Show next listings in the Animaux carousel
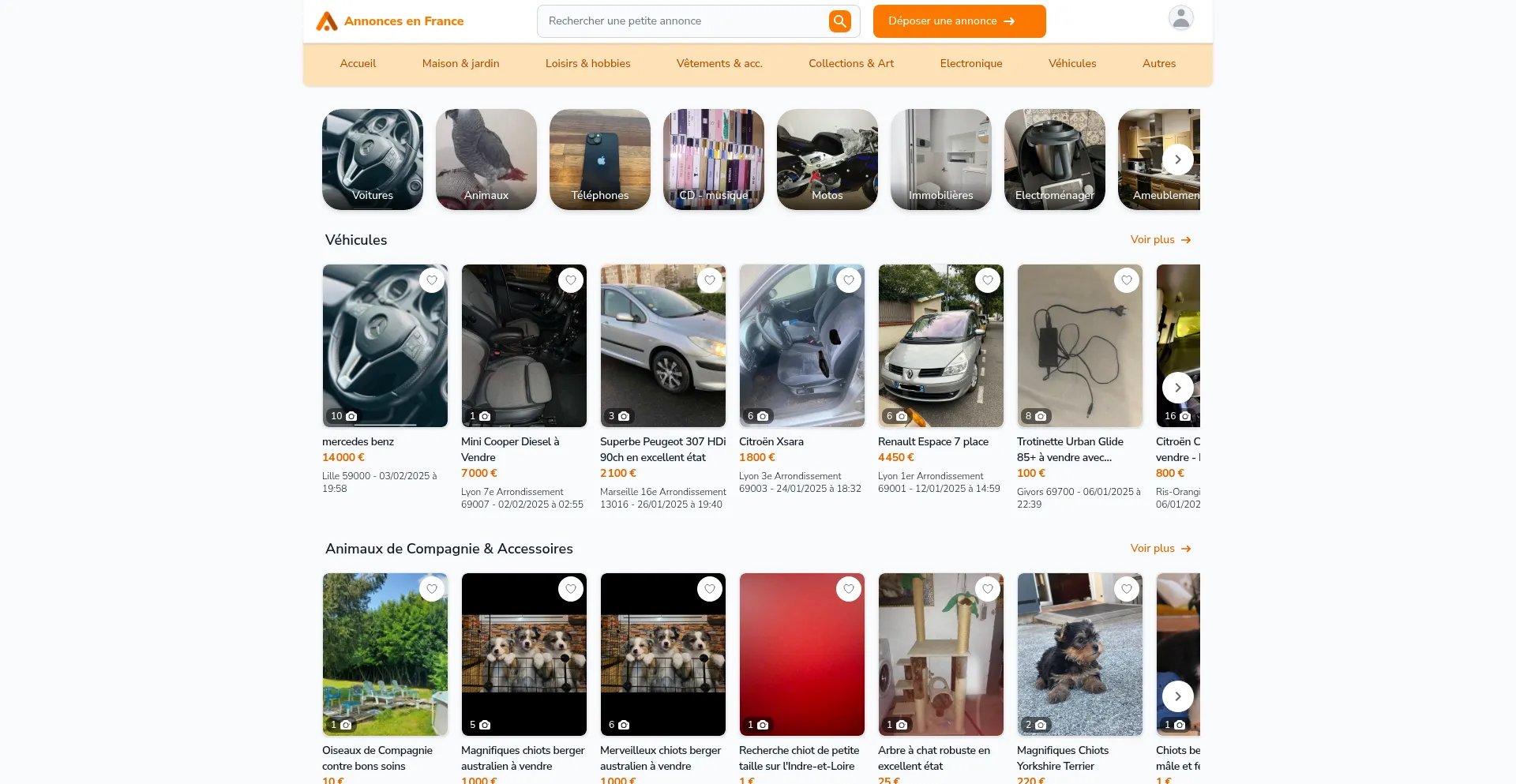 [x=1178, y=696]
